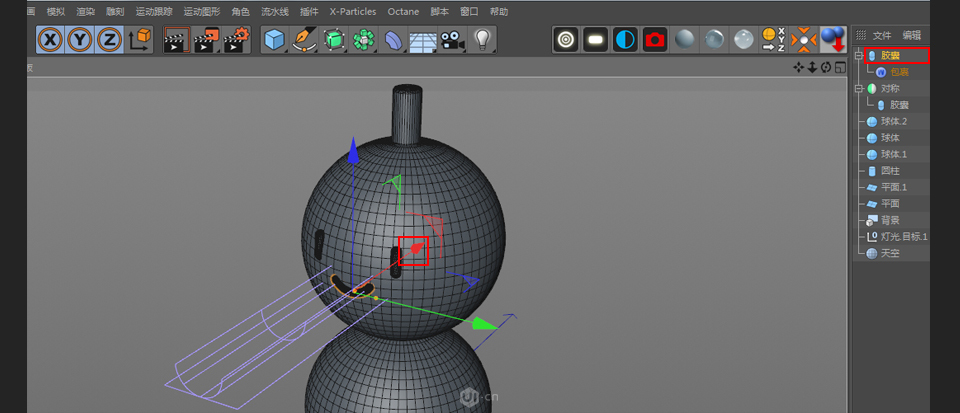The width and height of the screenshot is (960, 413).
Task: Open the 运动图形 menu
Action: click(x=202, y=12)
